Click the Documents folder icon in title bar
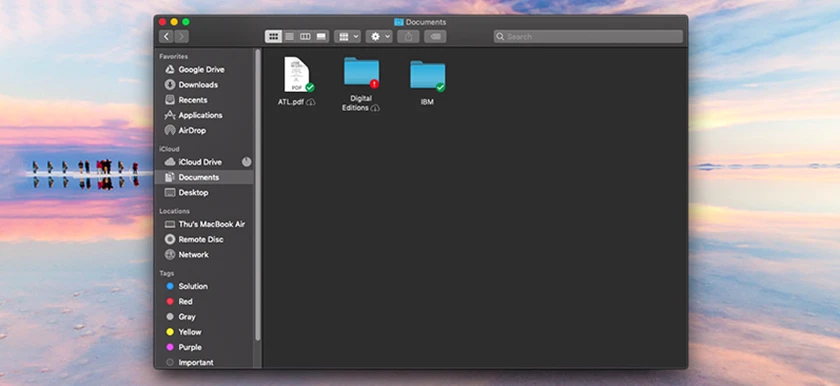The height and width of the screenshot is (386, 840). [399, 22]
